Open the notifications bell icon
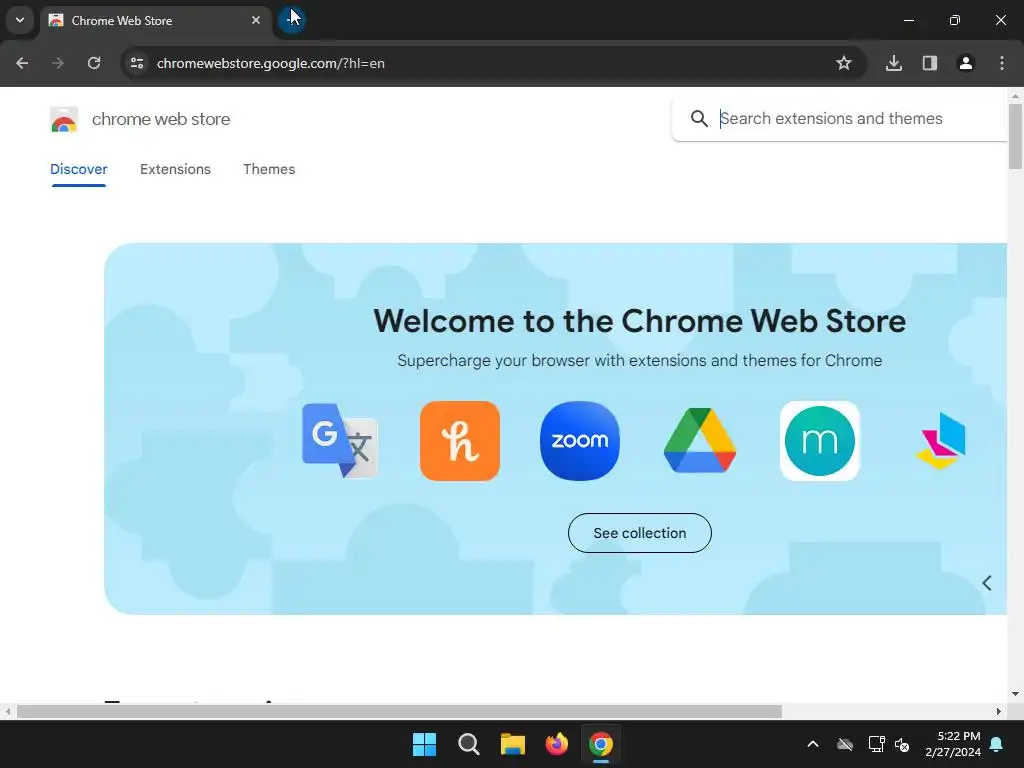 point(997,744)
